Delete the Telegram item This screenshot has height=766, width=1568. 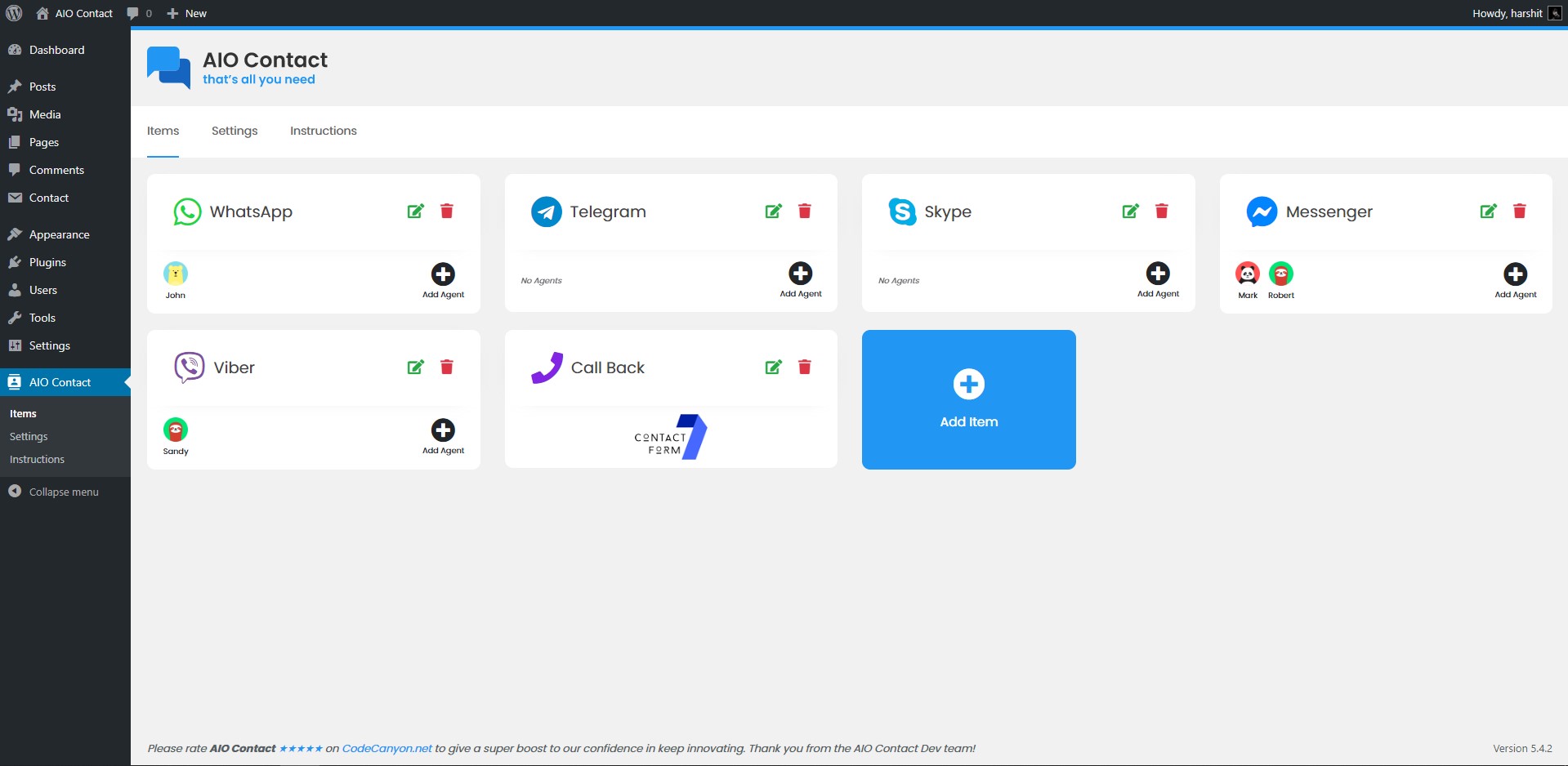pyautogui.click(x=805, y=212)
